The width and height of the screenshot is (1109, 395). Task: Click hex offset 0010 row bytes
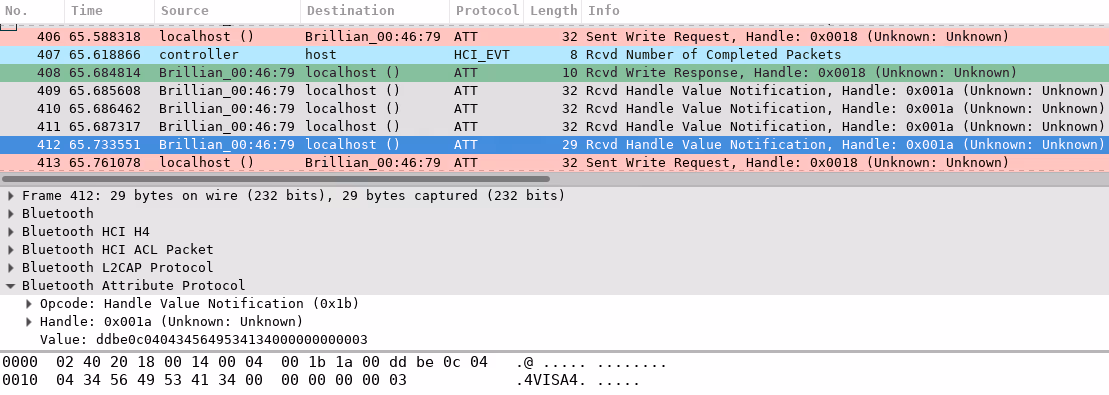[x=231, y=380]
